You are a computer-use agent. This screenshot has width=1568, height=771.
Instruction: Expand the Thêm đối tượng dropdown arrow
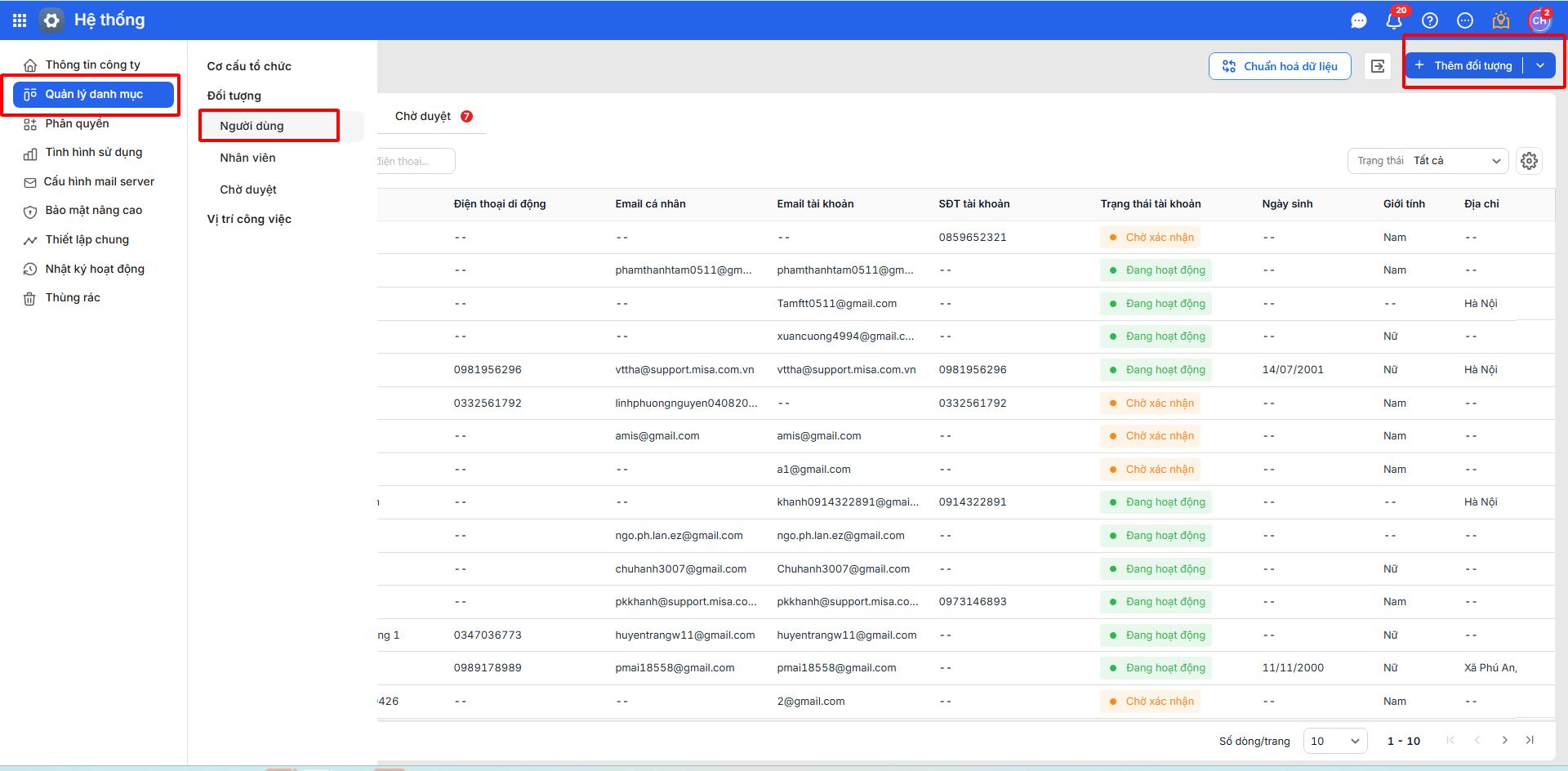1540,65
